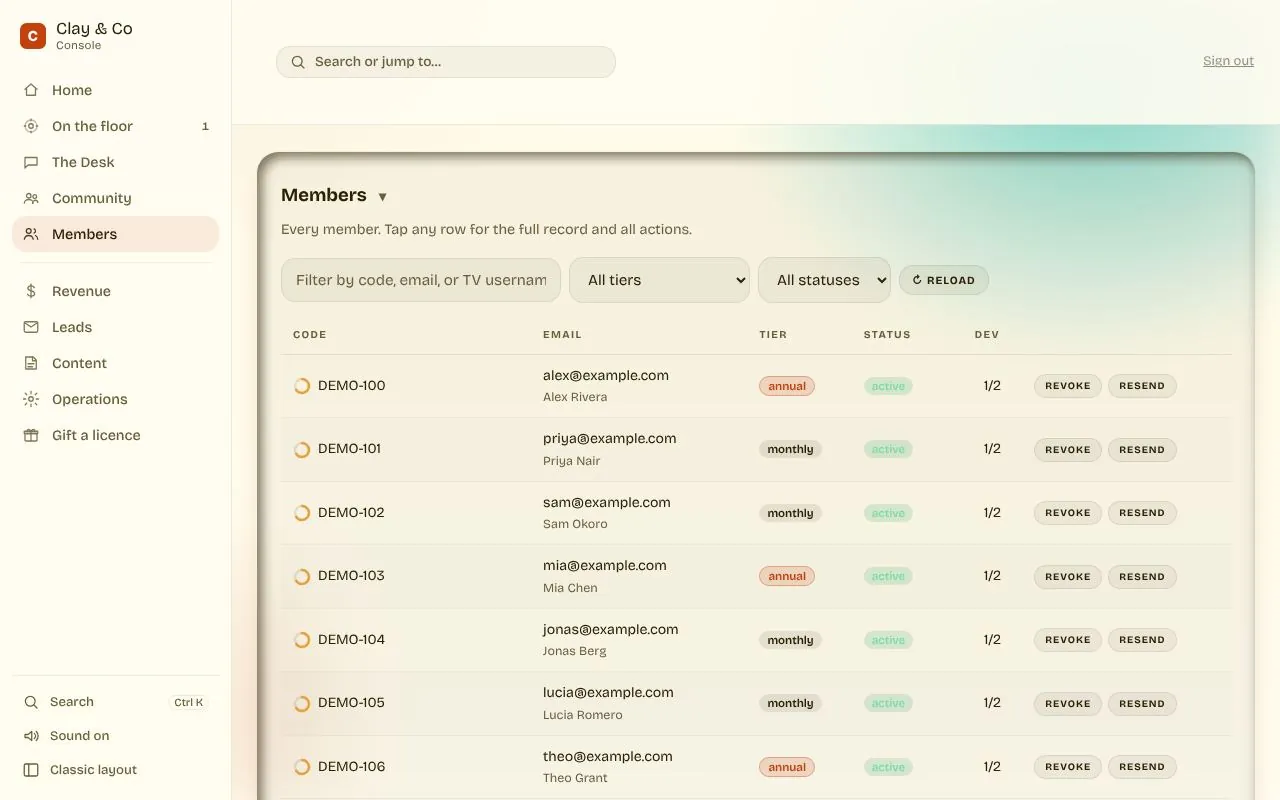The image size is (1280, 800).
Task: Go to the Home page
Action: [115, 90]
